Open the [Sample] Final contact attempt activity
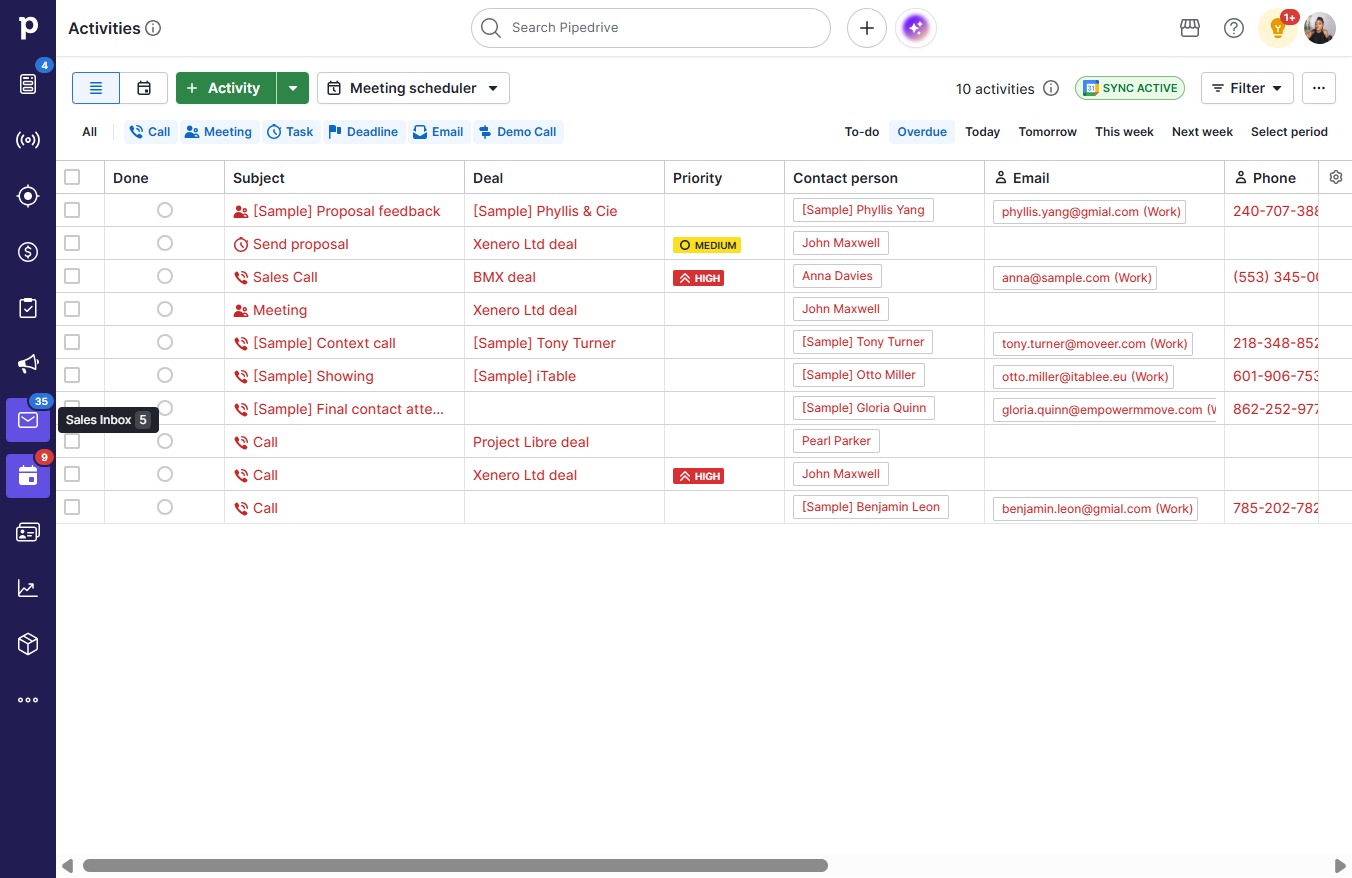Viewport: 1352px width, 878px height. 348,409
